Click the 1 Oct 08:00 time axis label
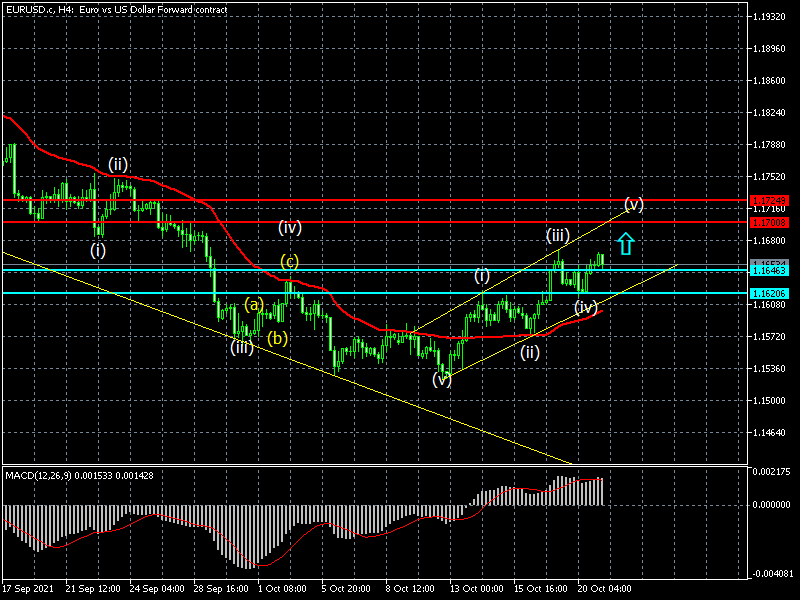This screenshot has height=600, width=800. [282, 589]
